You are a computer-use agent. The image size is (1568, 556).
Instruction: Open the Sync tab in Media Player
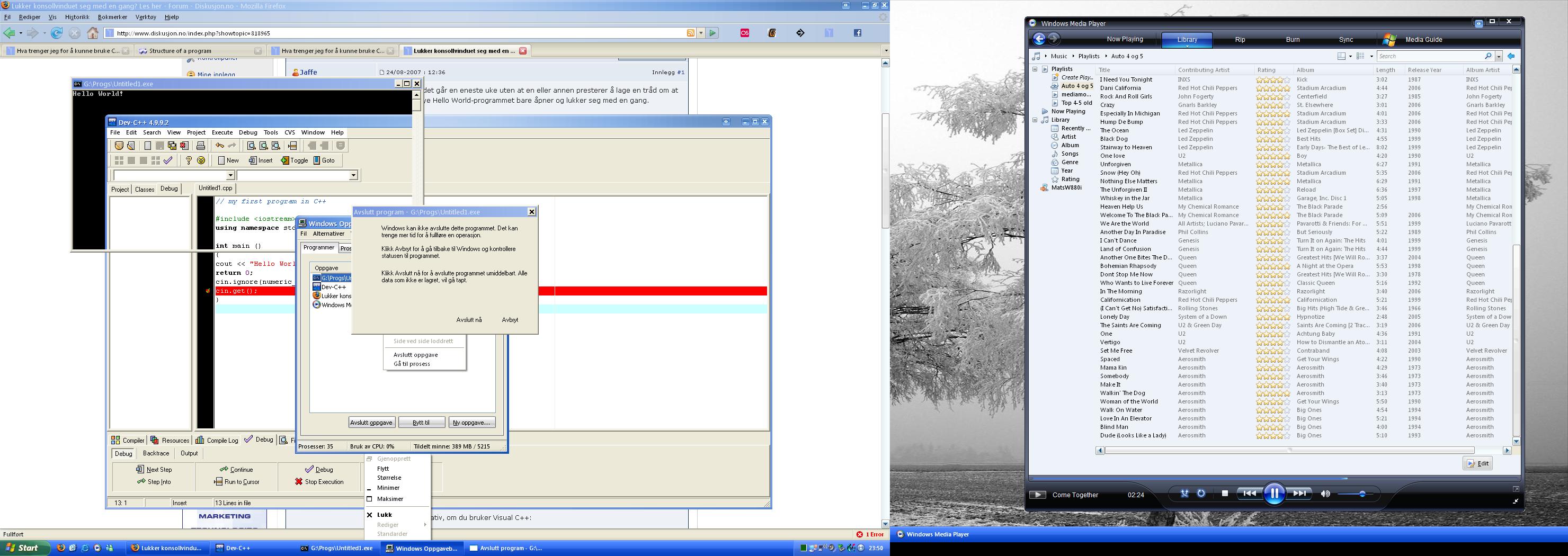(x=1346, y=40)
